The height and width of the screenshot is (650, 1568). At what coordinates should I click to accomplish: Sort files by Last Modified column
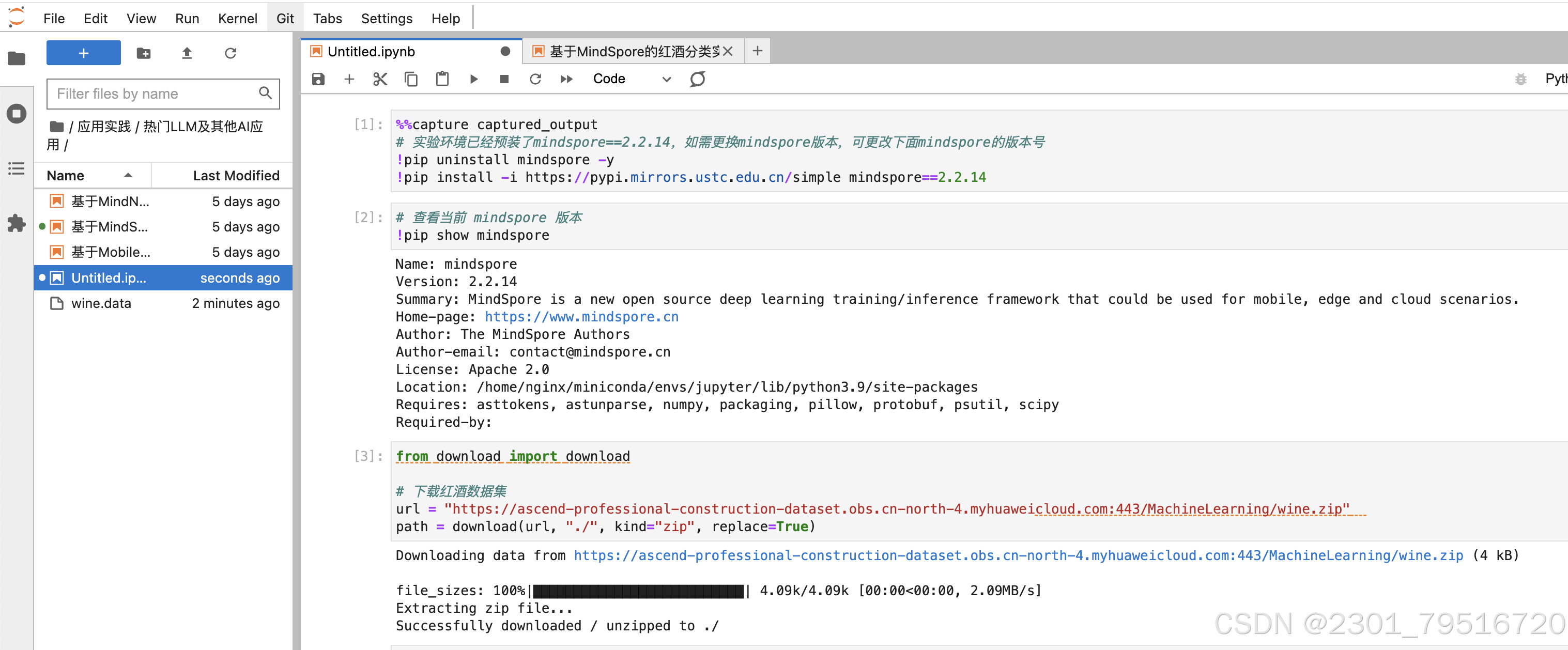pyautogui.click(x=236, y=176)
